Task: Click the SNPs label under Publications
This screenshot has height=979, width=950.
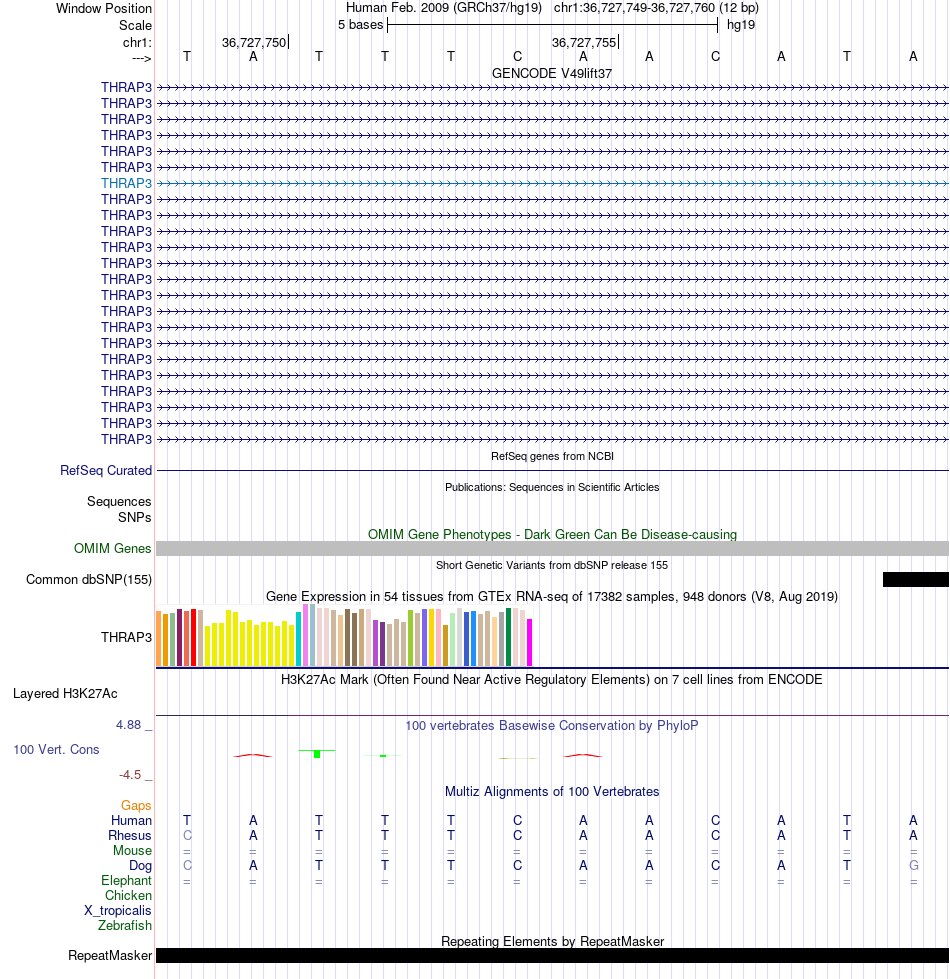Action: 135,518
